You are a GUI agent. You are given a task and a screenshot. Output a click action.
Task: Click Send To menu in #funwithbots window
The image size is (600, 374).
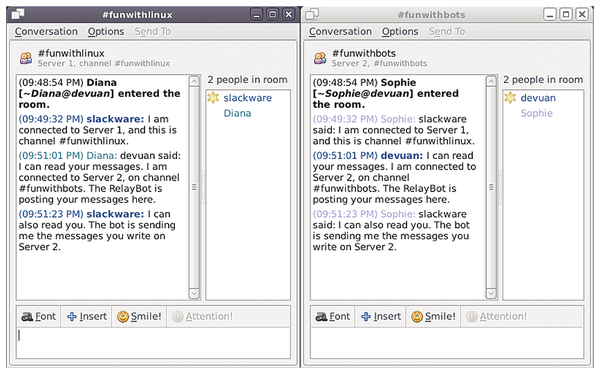click(x=447, y=31)
